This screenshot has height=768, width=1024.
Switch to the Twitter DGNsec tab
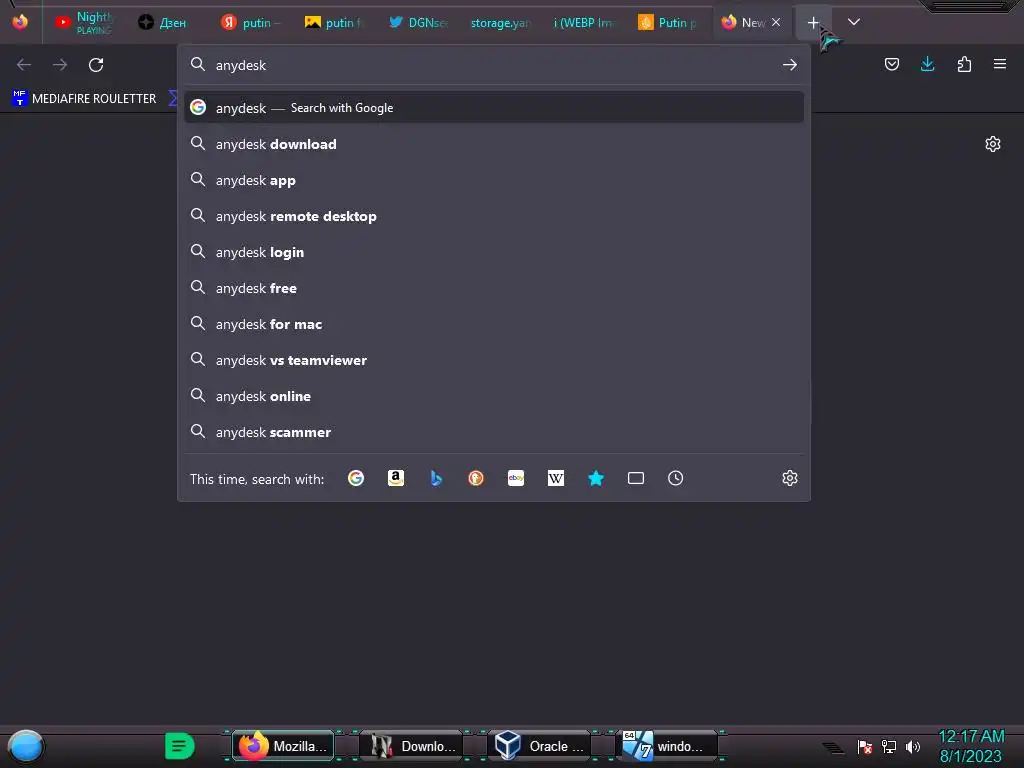click(418, 22)
